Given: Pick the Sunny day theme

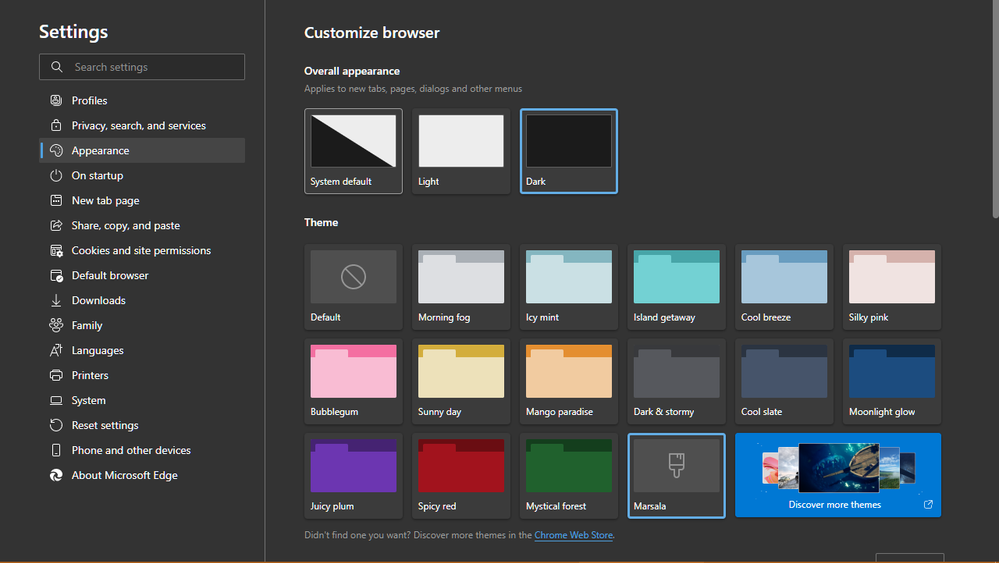Looking at the screenshot, I should pyautogui.click(x=461, y=381).
